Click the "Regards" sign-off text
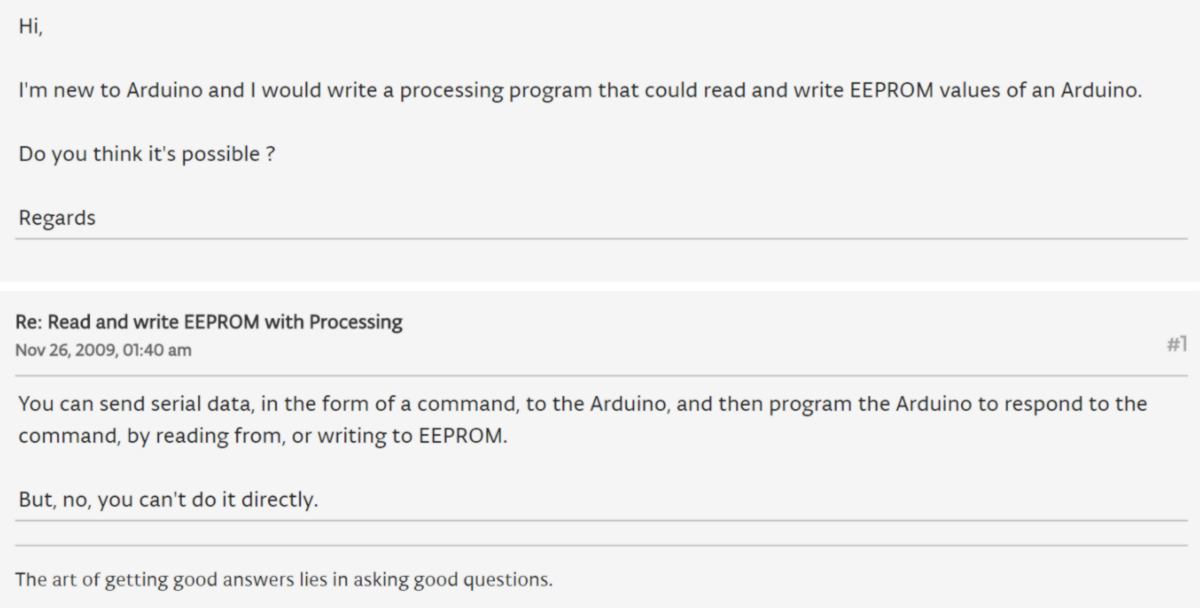Viewport: 1200px width, 608px height. [57, 218]
